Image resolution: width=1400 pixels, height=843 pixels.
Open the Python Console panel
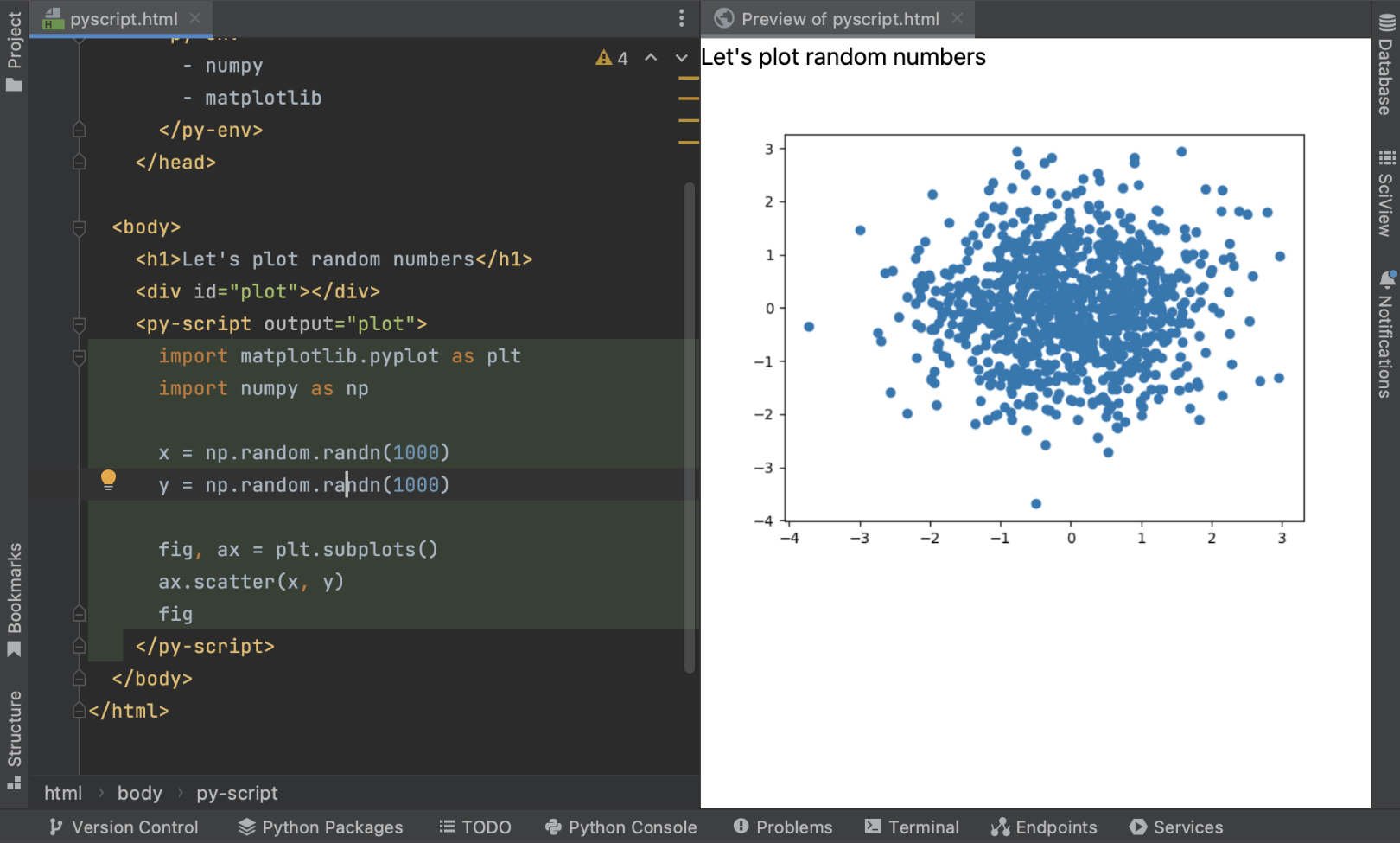[620, 827]
